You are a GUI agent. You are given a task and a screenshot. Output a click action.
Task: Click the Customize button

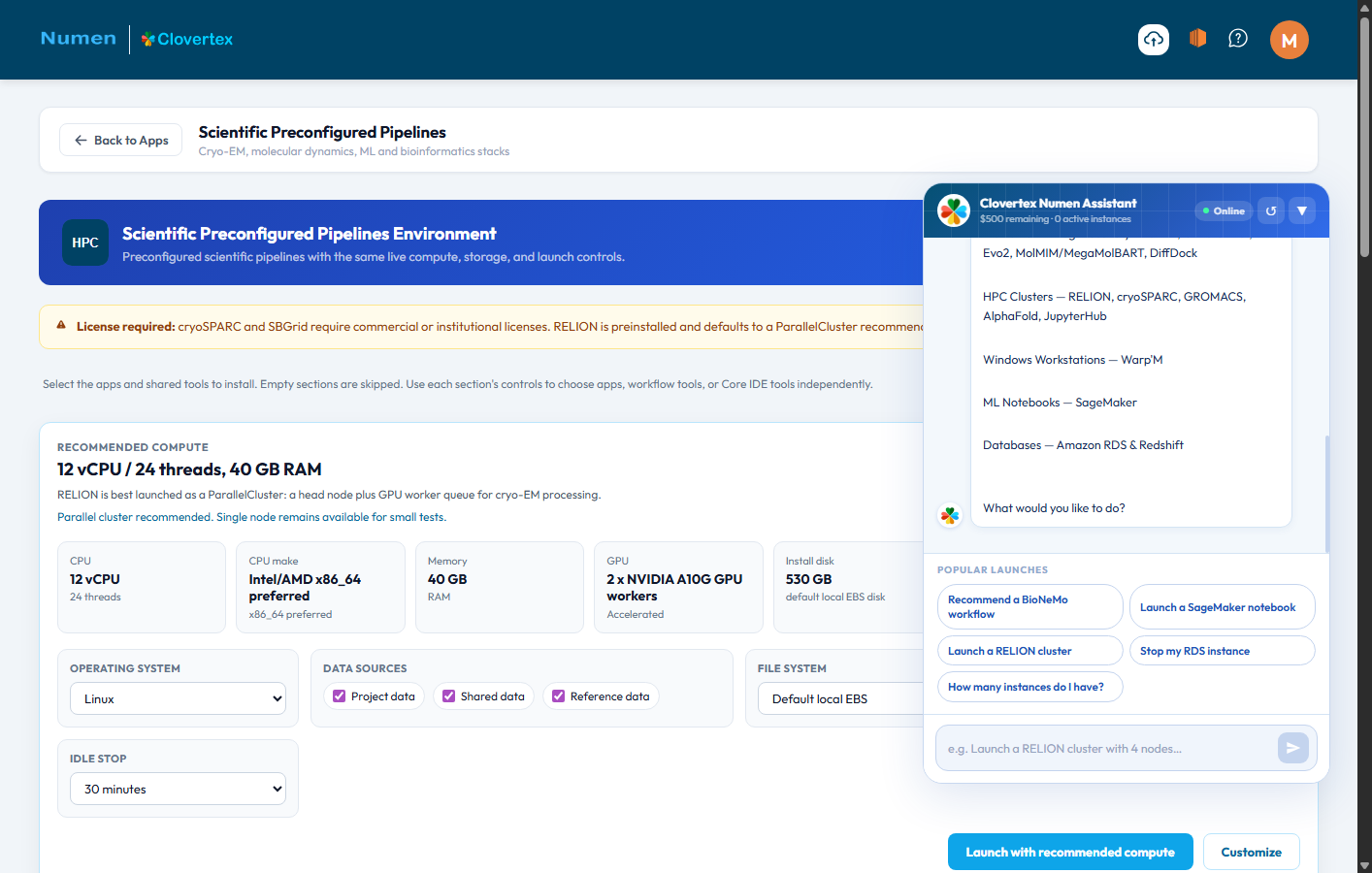pos(1252,852)
